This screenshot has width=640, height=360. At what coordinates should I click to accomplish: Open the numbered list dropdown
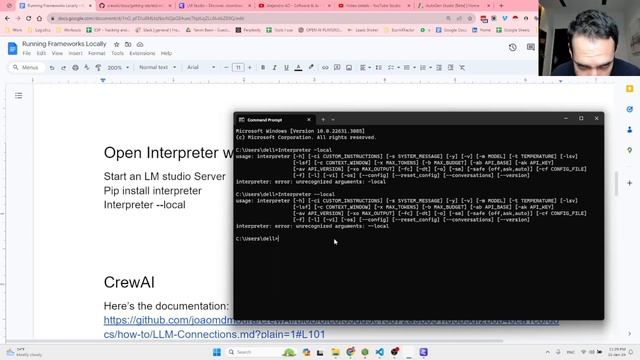pos(425,68)
